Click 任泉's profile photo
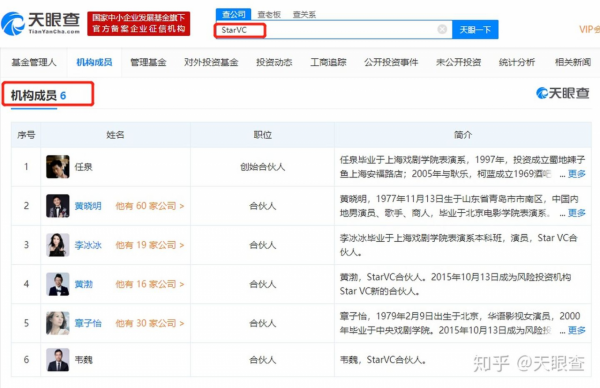 58,166
